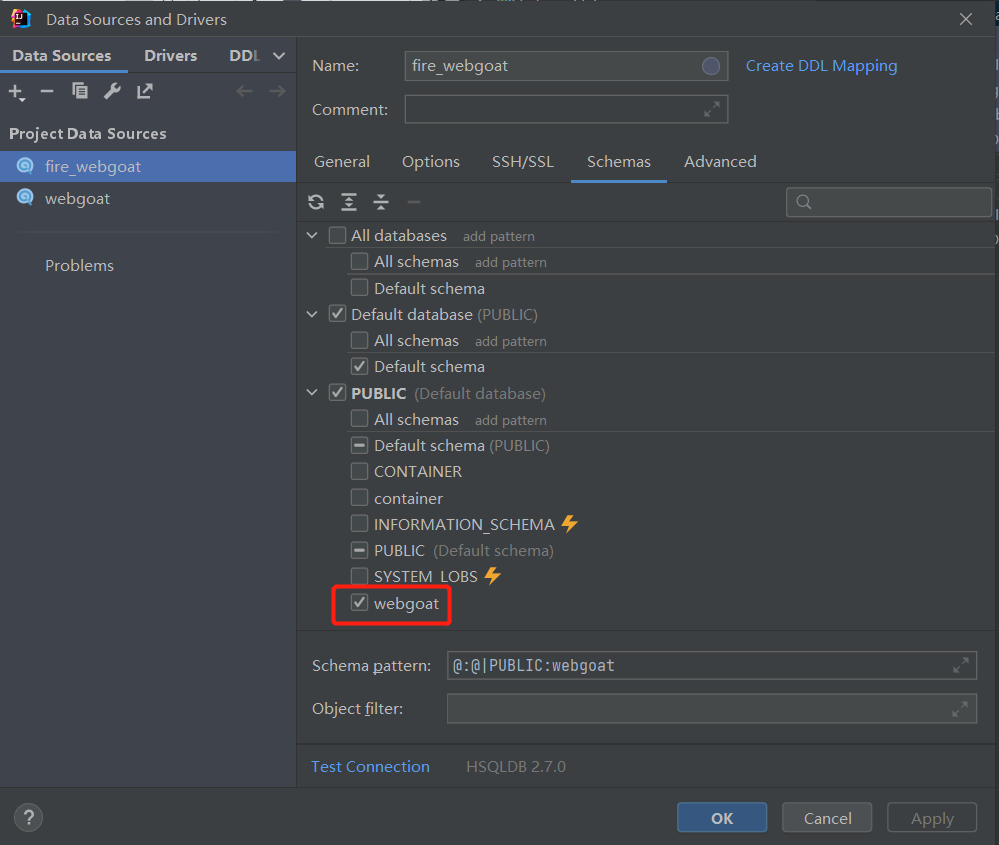The width and height of the screenshot is (999, 845).
Task: Open the Schemas tab
Action: (x=619, y=162)
